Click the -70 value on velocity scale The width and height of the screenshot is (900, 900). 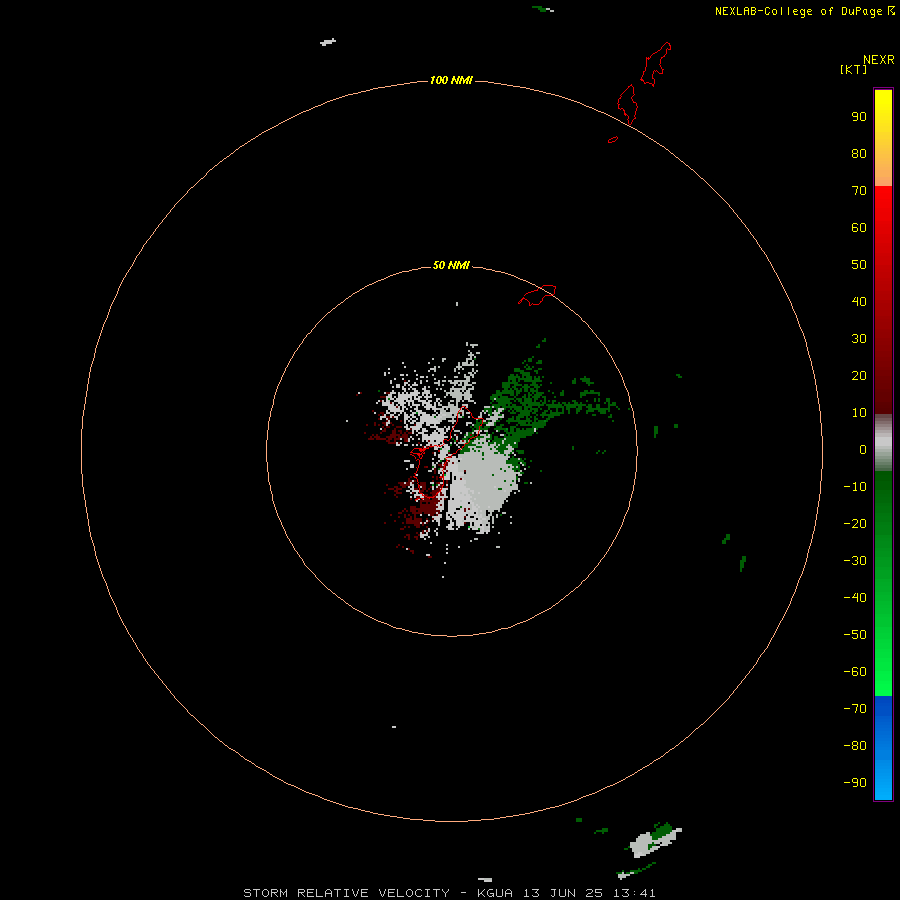click(x=855, y=709)
